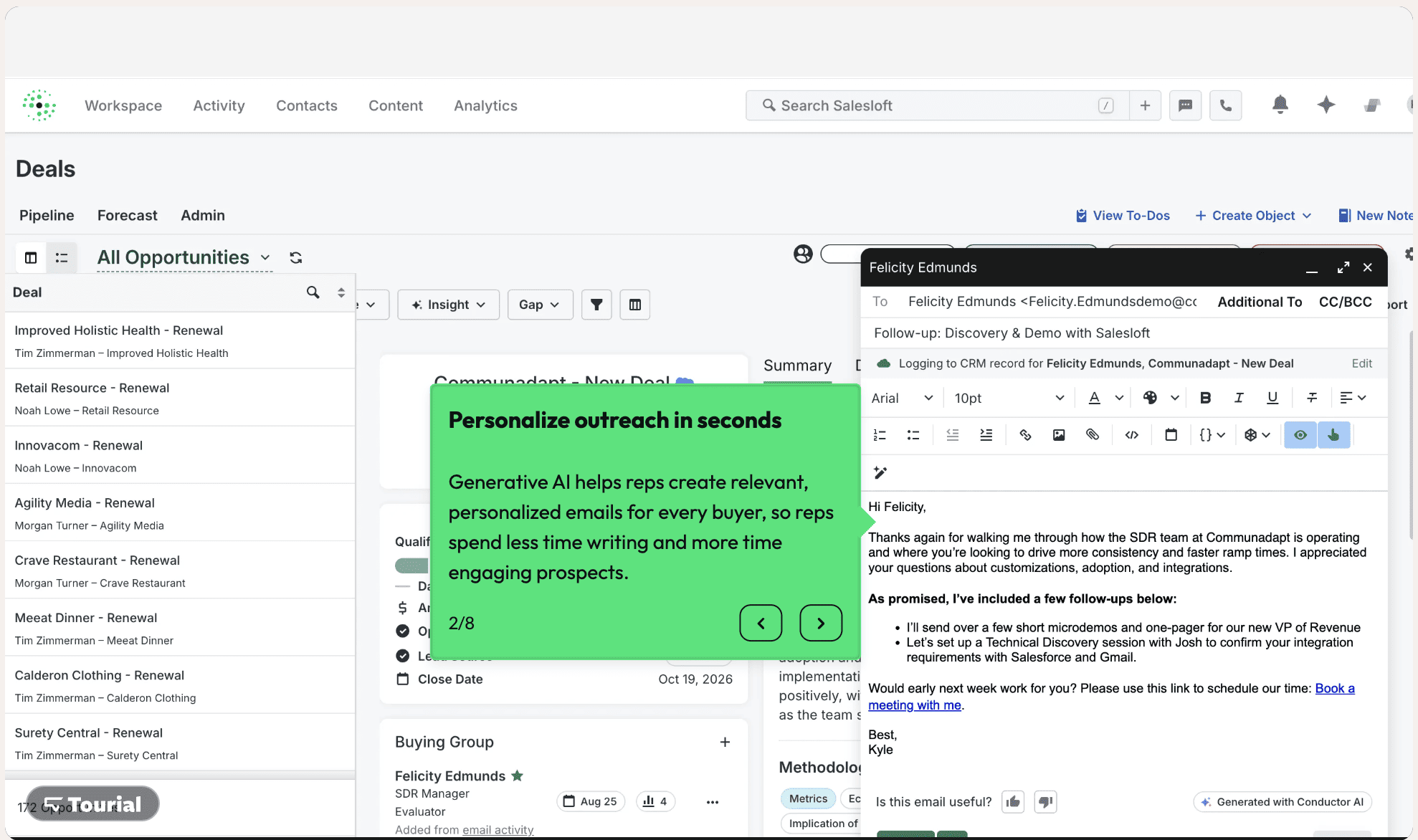Screen dimensions: 1418x840
Task: Open the filter funnel button
Action: point(596,305)
